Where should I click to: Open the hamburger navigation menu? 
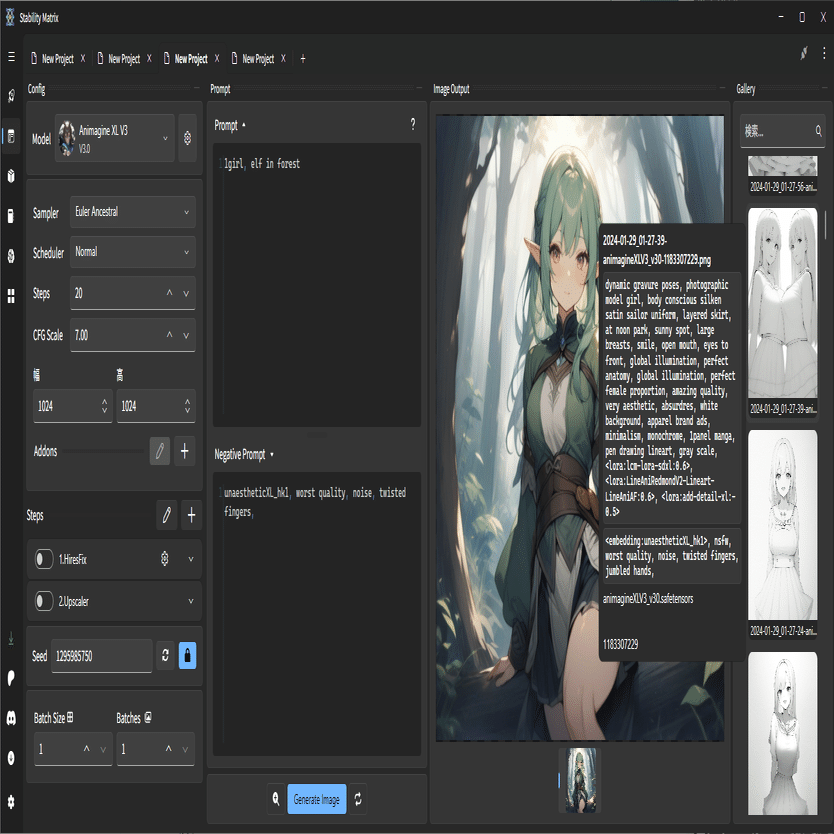coord(11,58)
